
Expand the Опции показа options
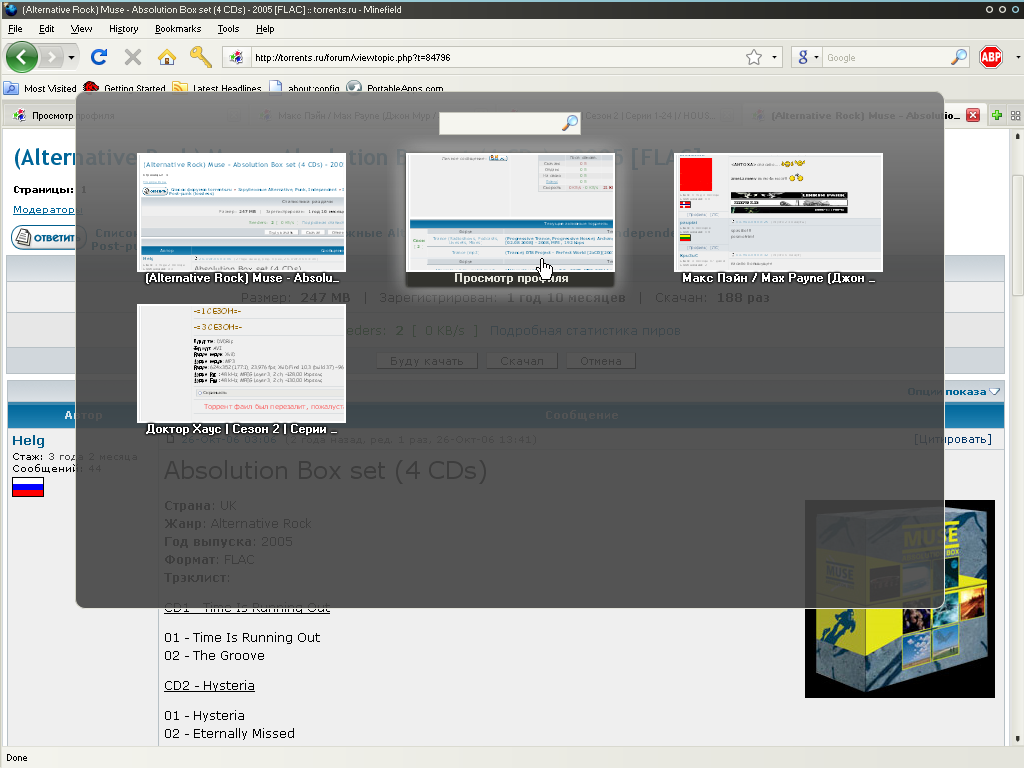[953, 392]
